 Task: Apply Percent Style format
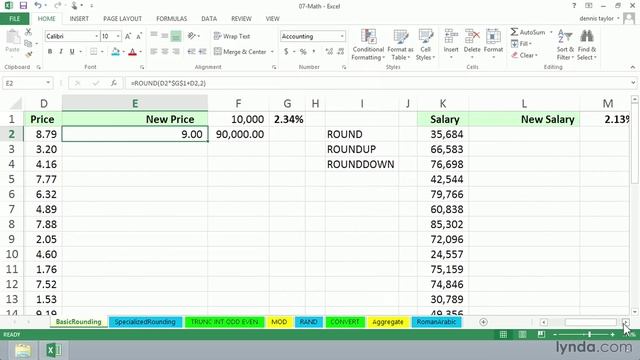coord(303,52)
